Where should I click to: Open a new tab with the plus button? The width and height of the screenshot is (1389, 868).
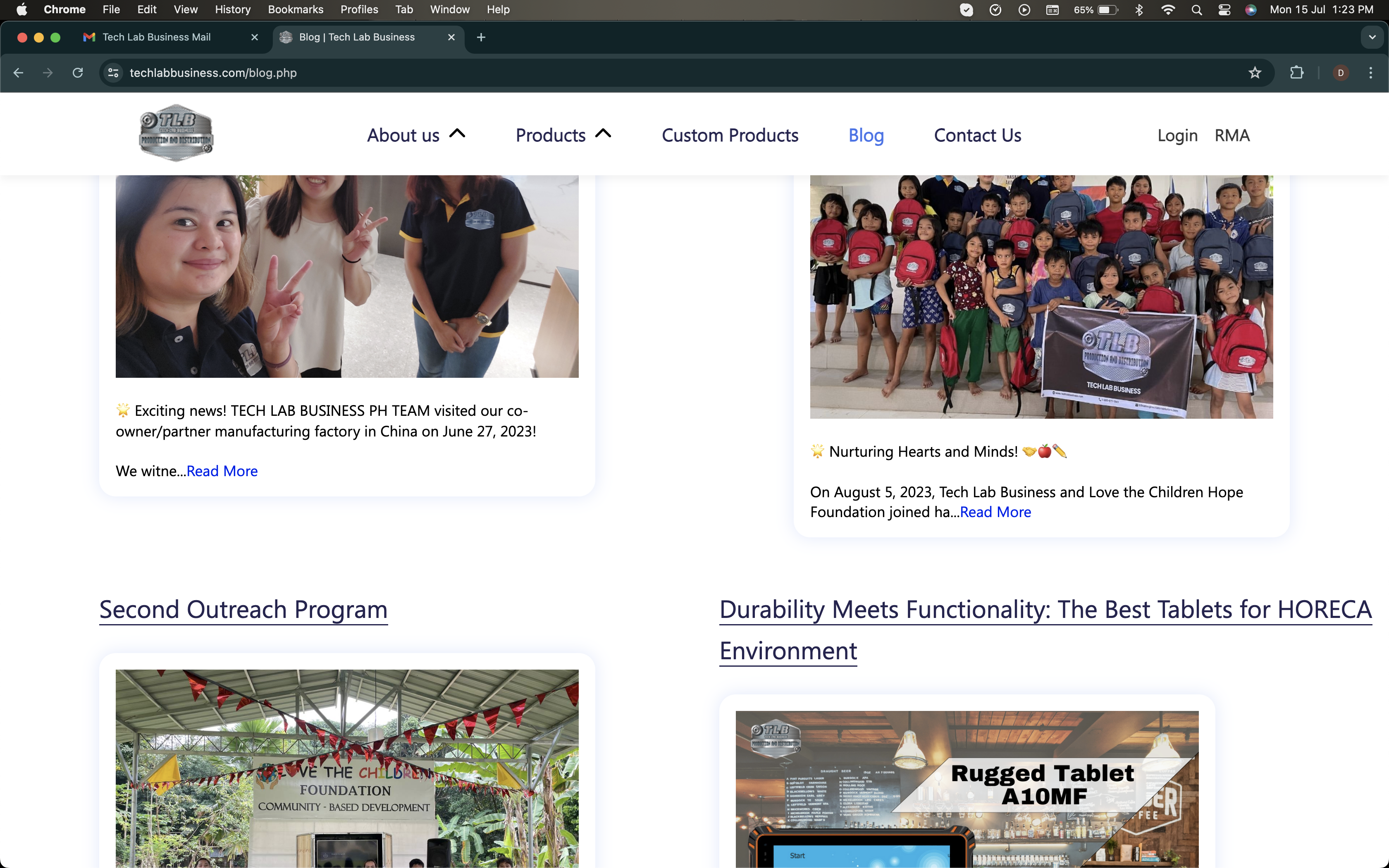[481, 37]
